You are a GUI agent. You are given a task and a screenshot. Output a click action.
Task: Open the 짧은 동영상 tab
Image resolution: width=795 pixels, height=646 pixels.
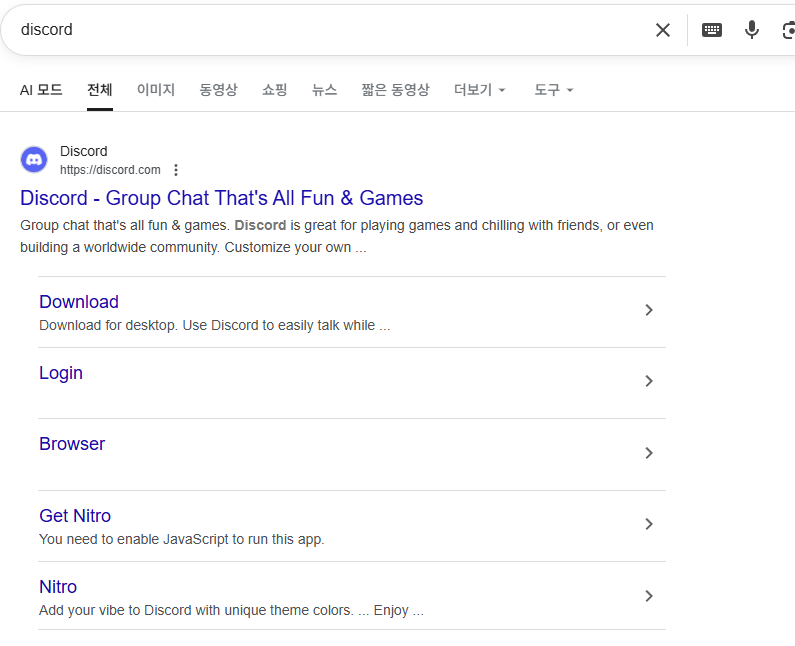(395, 90)
